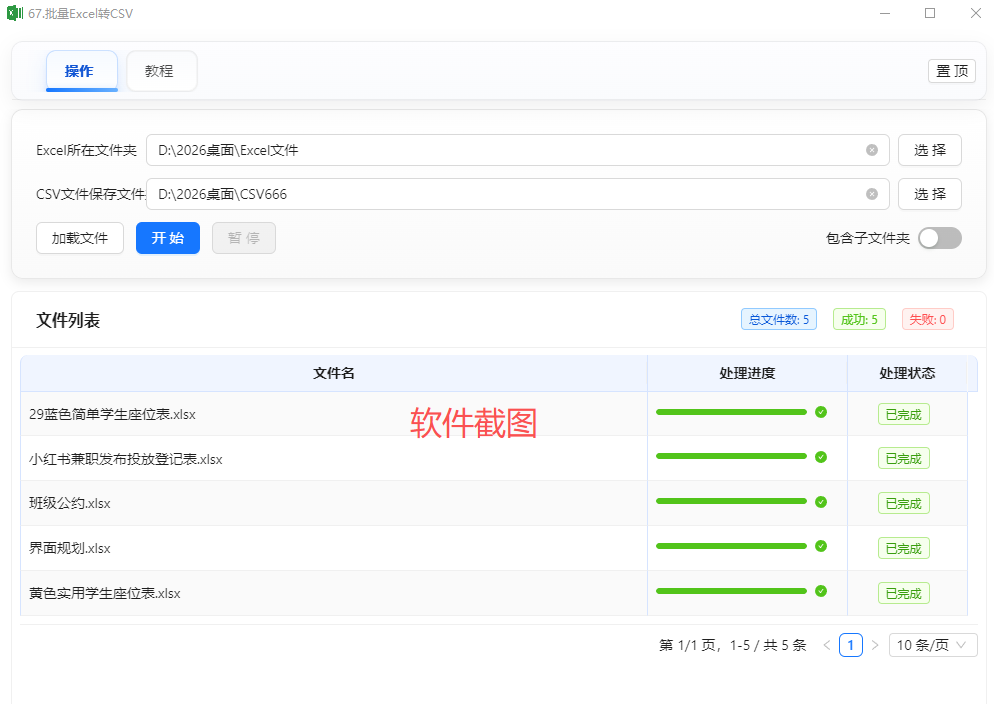Switch to the 教程 tab
Screen dimensions: 994x704
tap(160, 71)
